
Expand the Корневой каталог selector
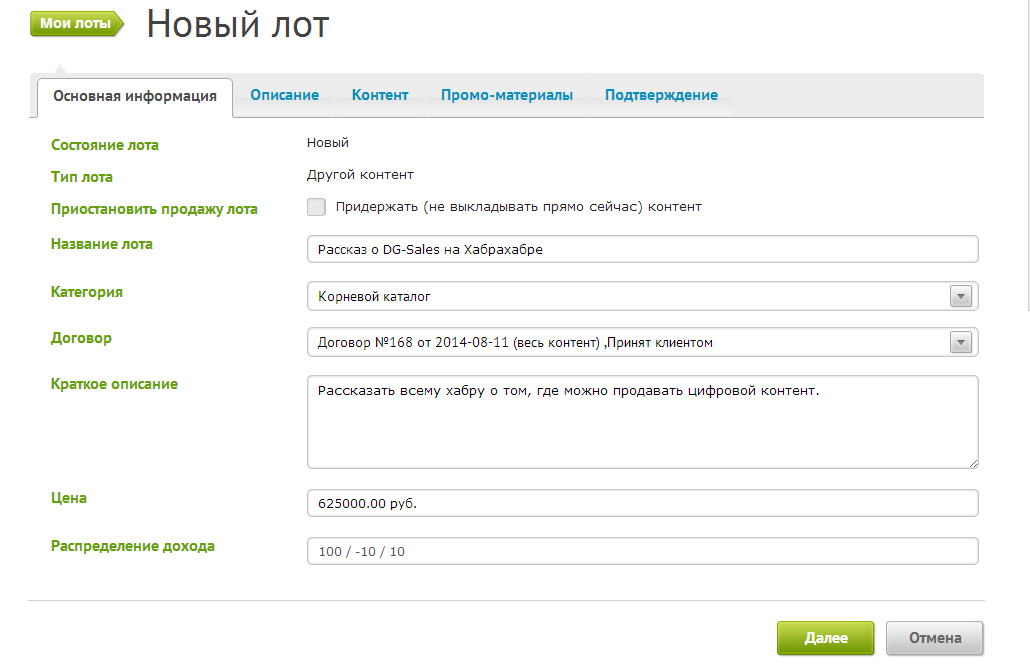pyautogui.click(x=640, y=296)
